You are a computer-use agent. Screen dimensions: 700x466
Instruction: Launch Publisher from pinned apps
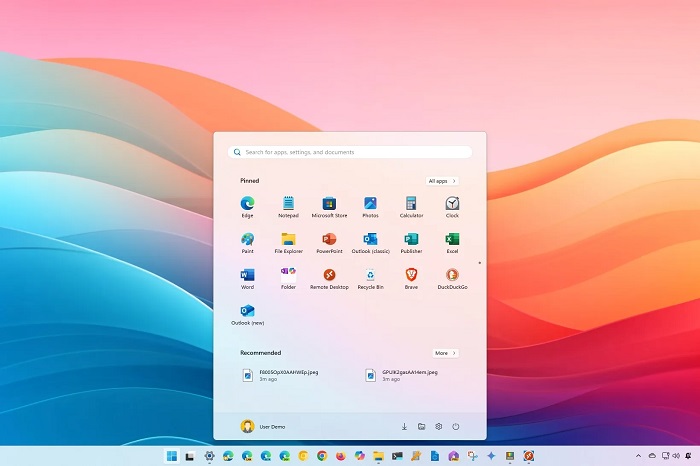411,243
